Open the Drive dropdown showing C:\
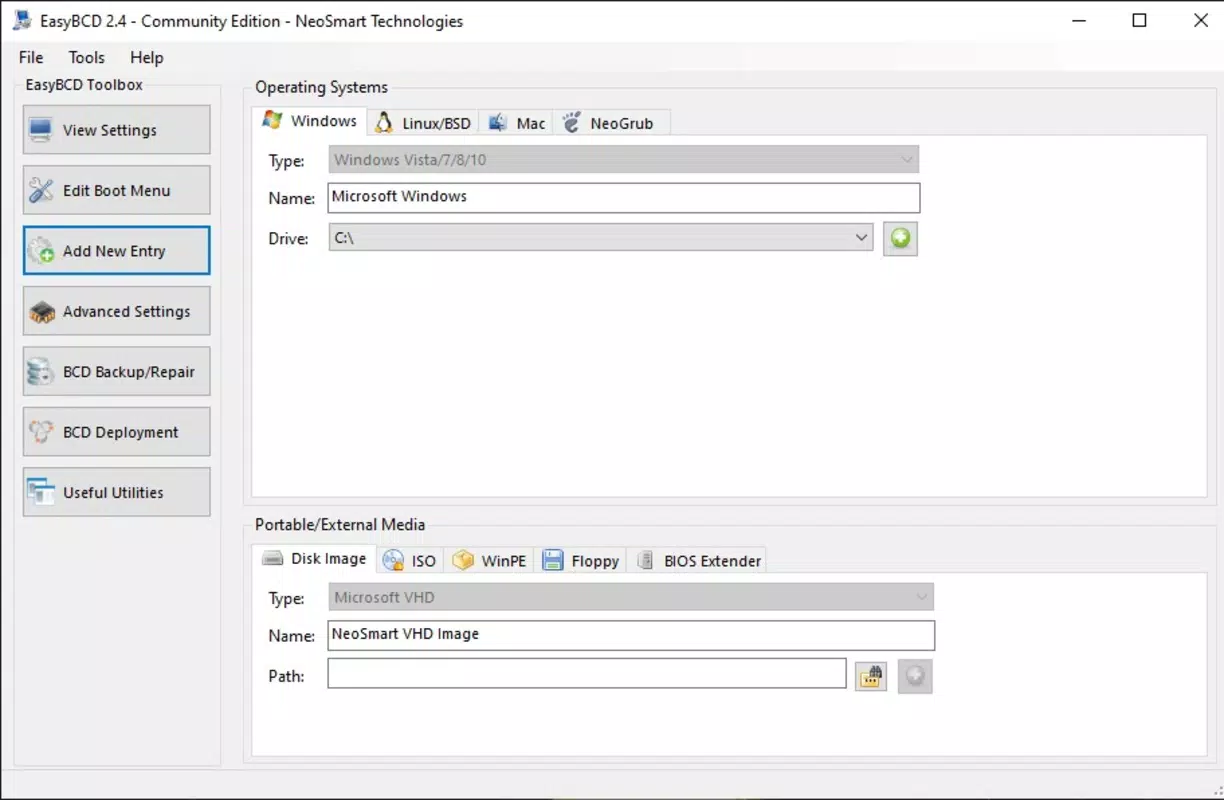This screenshot has height=800, width=1224. click(601, 238)
